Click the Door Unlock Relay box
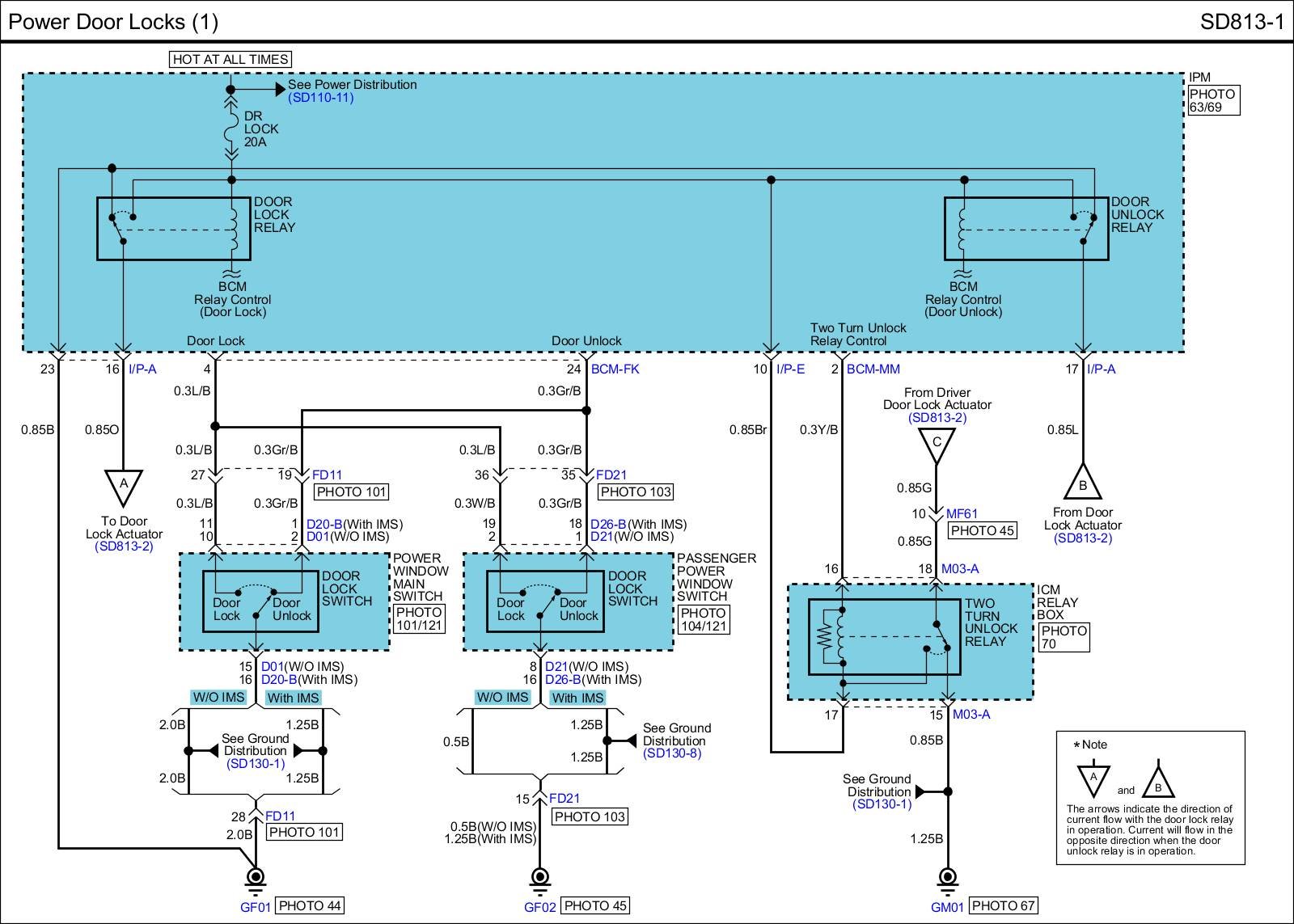The image size is (1294, 924). click(x=1025, y=229)
